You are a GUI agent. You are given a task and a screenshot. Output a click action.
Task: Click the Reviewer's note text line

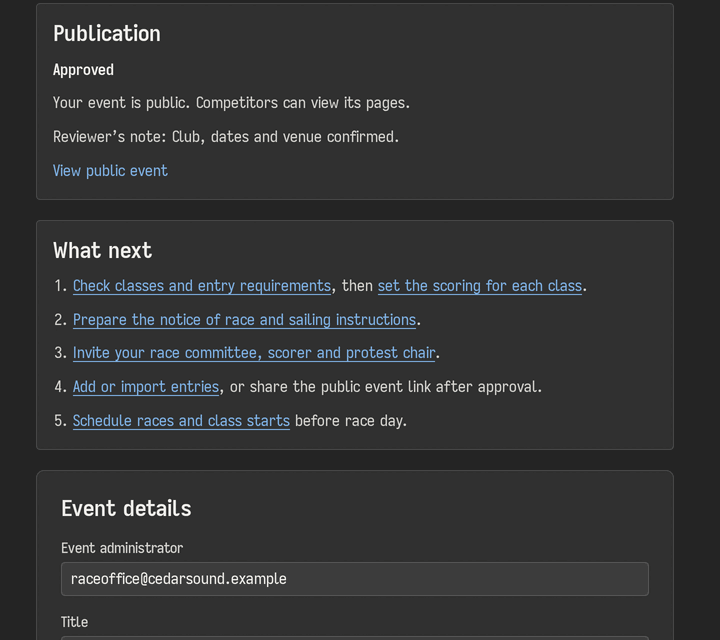click(226, 137)
